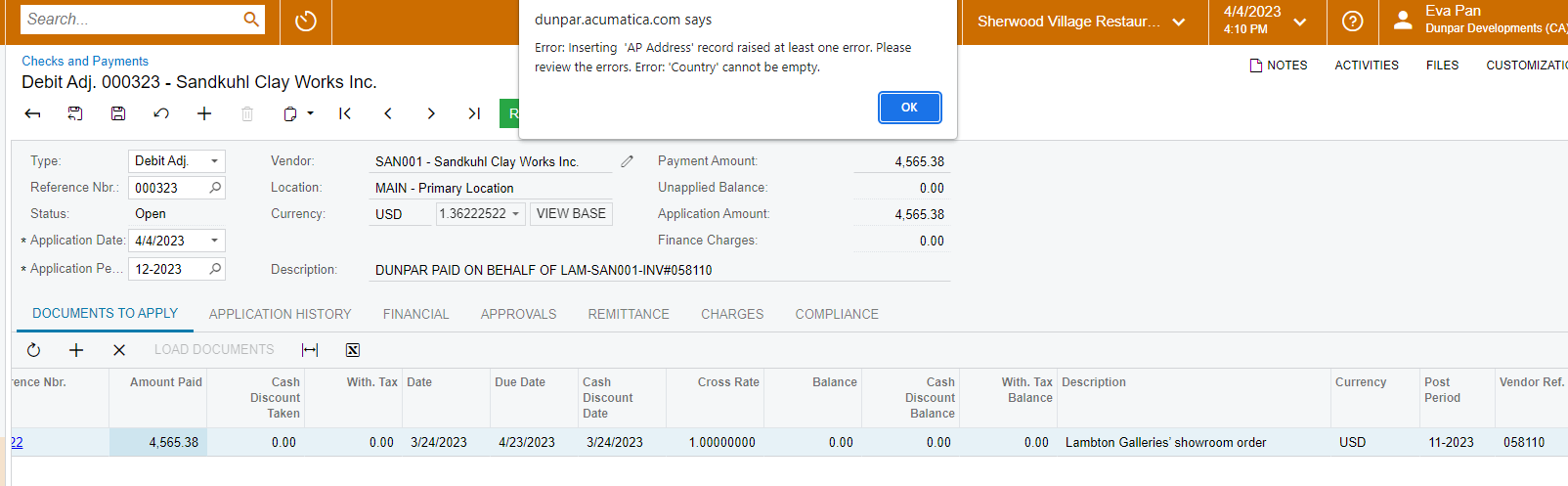This screenshot has width=1568, height=486.
Task: Click the Location MAIN field
Action: pyautogui.click(x=491, y=188)
